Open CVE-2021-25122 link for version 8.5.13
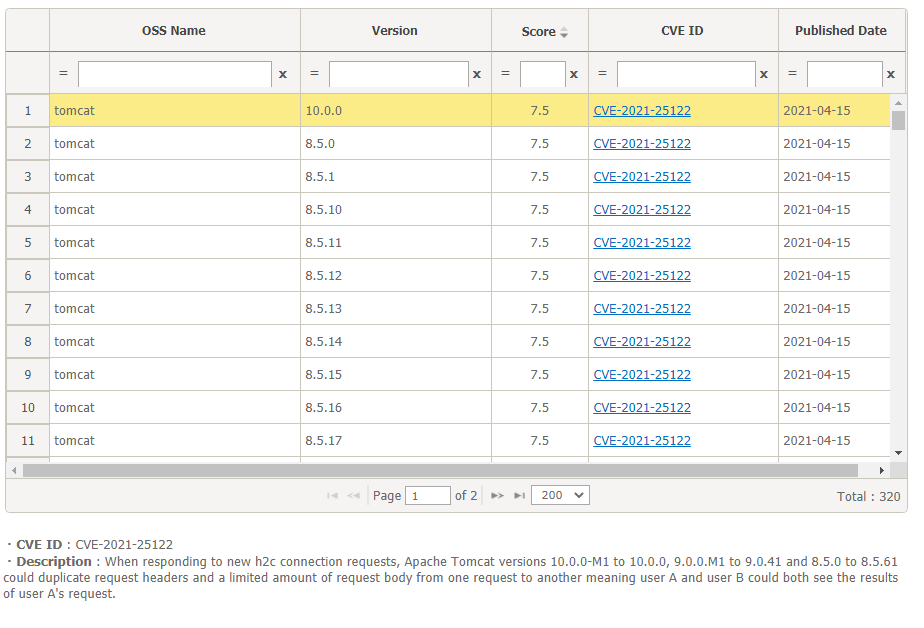 pos(642,309)
